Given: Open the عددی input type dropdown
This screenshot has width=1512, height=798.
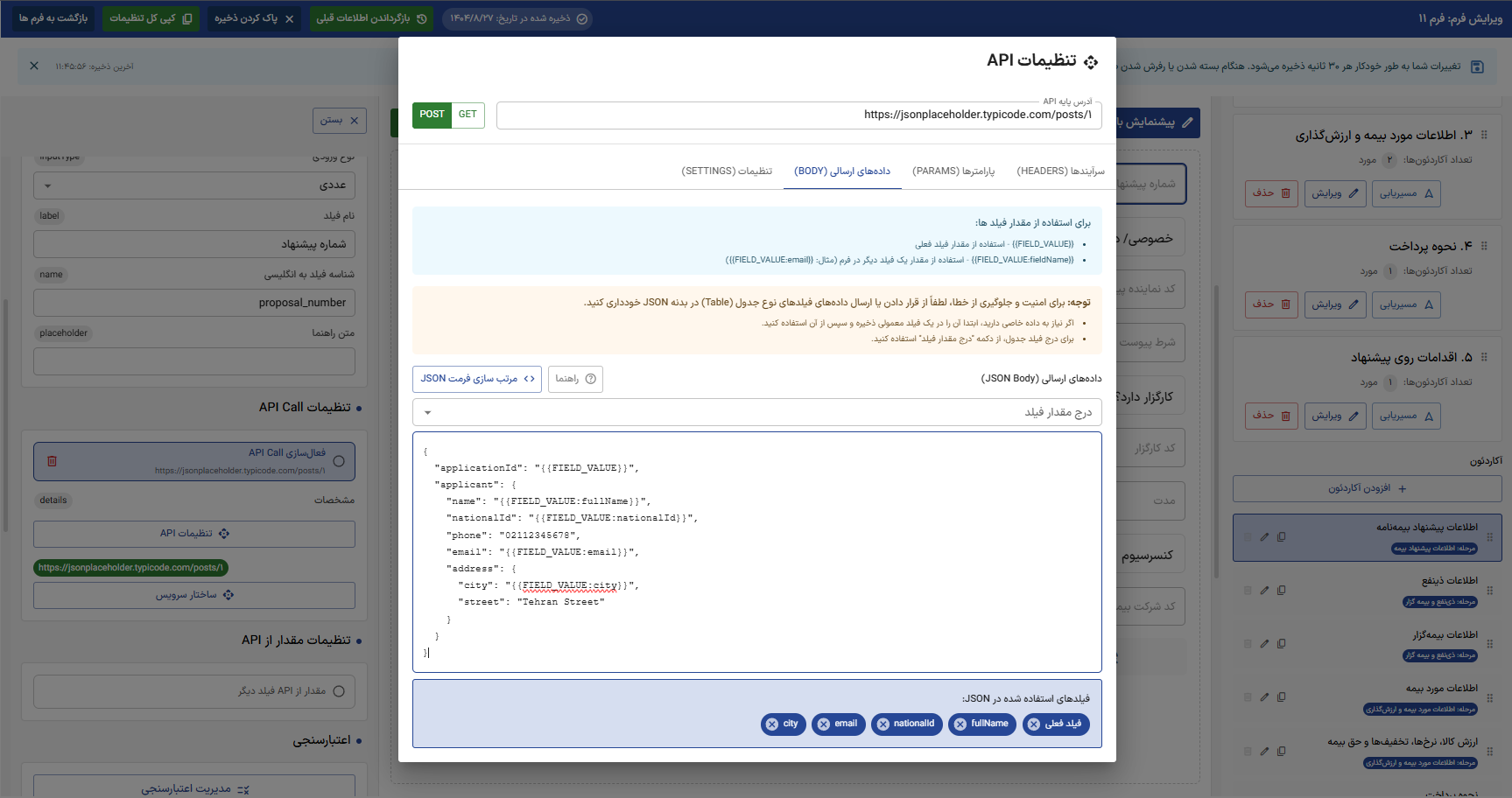Looking at the screenshot, I should [x=193, y=185].
